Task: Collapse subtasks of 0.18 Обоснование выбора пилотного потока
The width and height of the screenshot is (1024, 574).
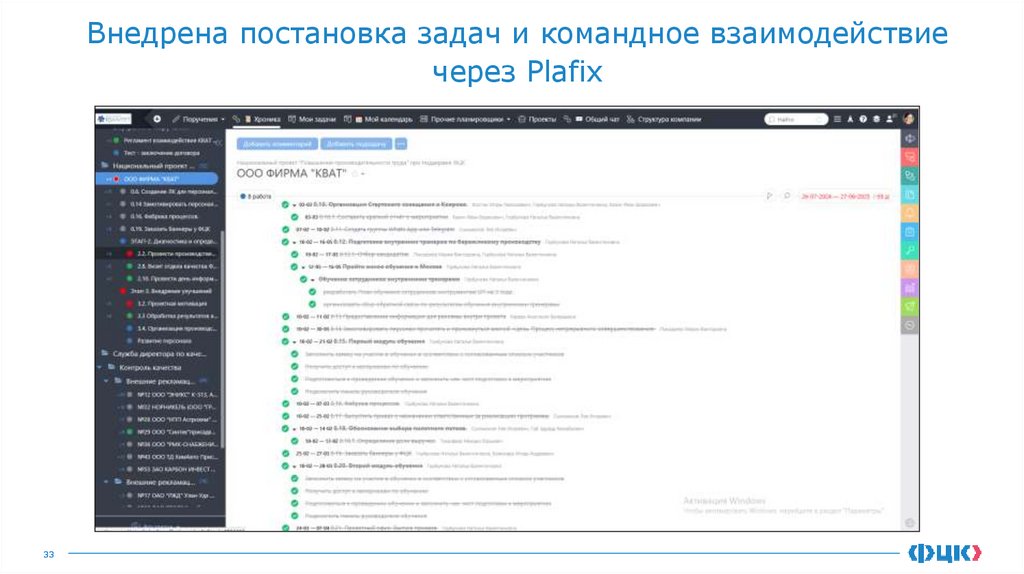Action: point(294,429)
